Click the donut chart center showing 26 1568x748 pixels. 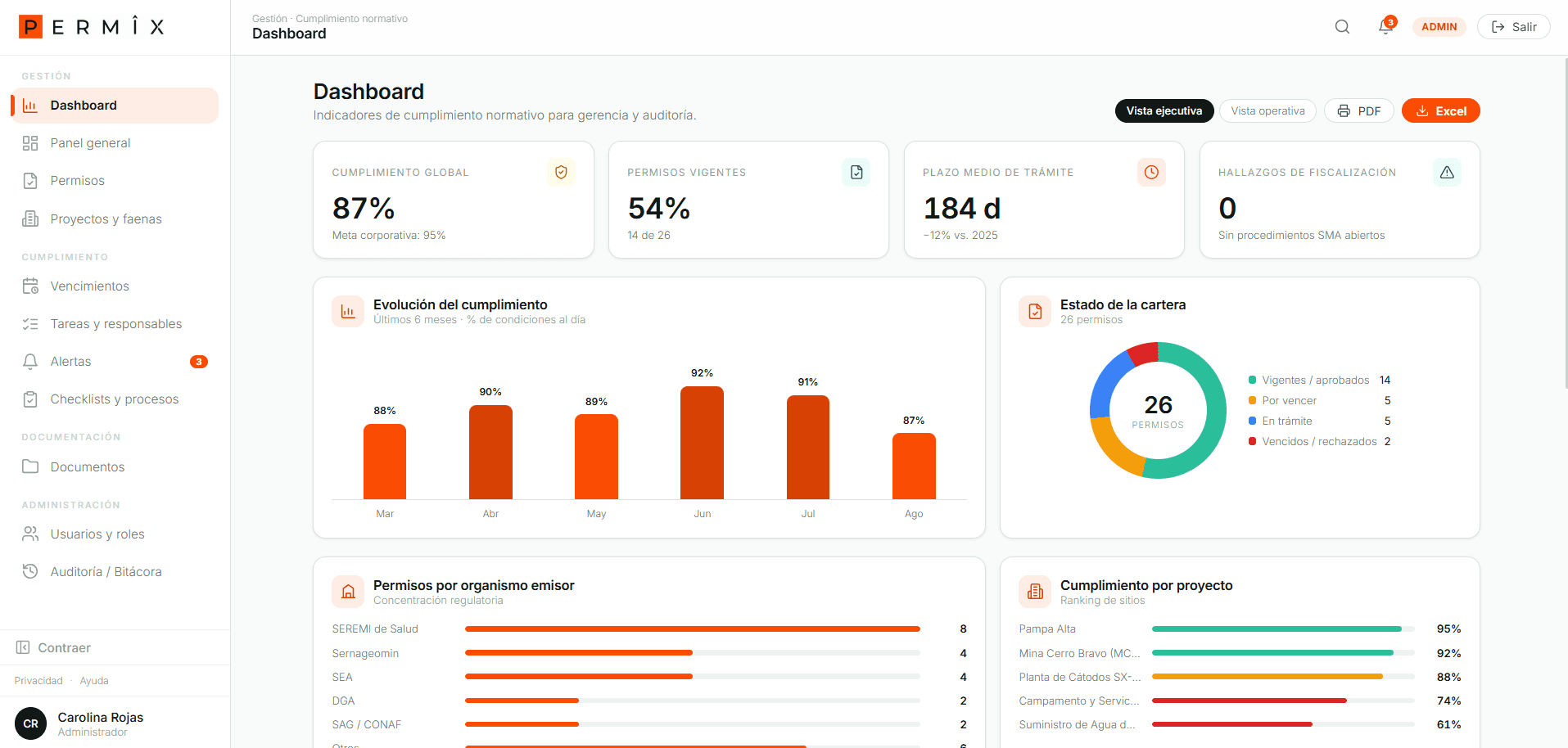point(1158,411)
